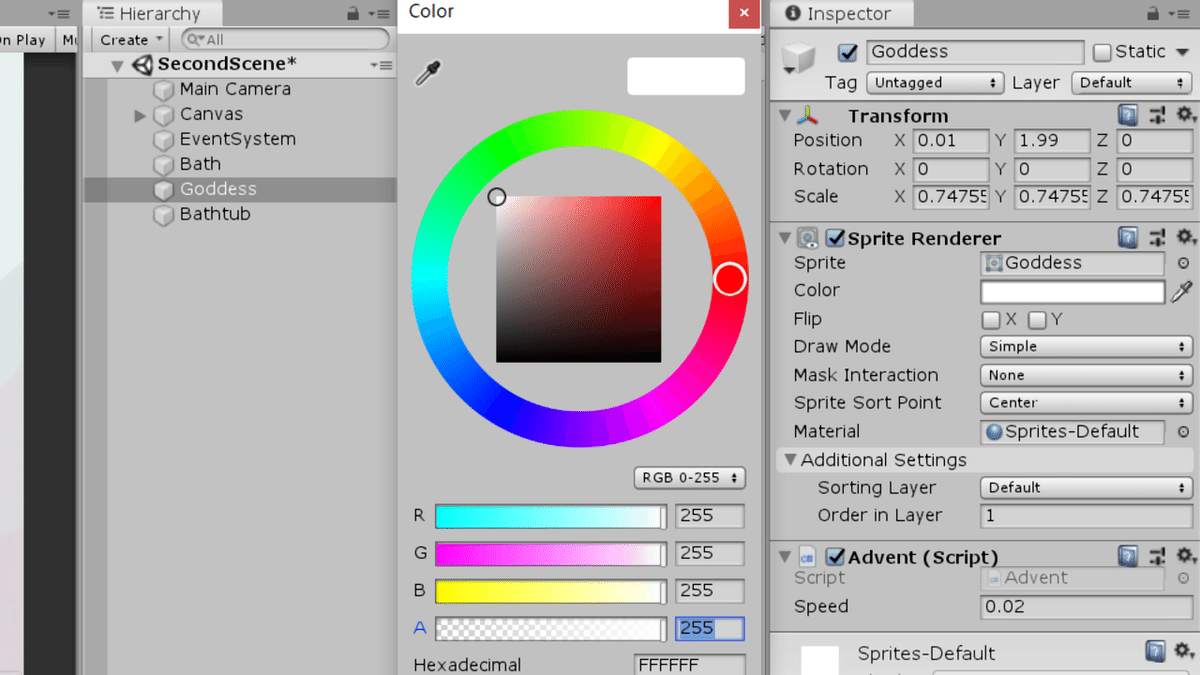Viewport: 1200px width, 675px height.
Task: Collapse the Additional Settings section
Action: (x=791, y=460)
